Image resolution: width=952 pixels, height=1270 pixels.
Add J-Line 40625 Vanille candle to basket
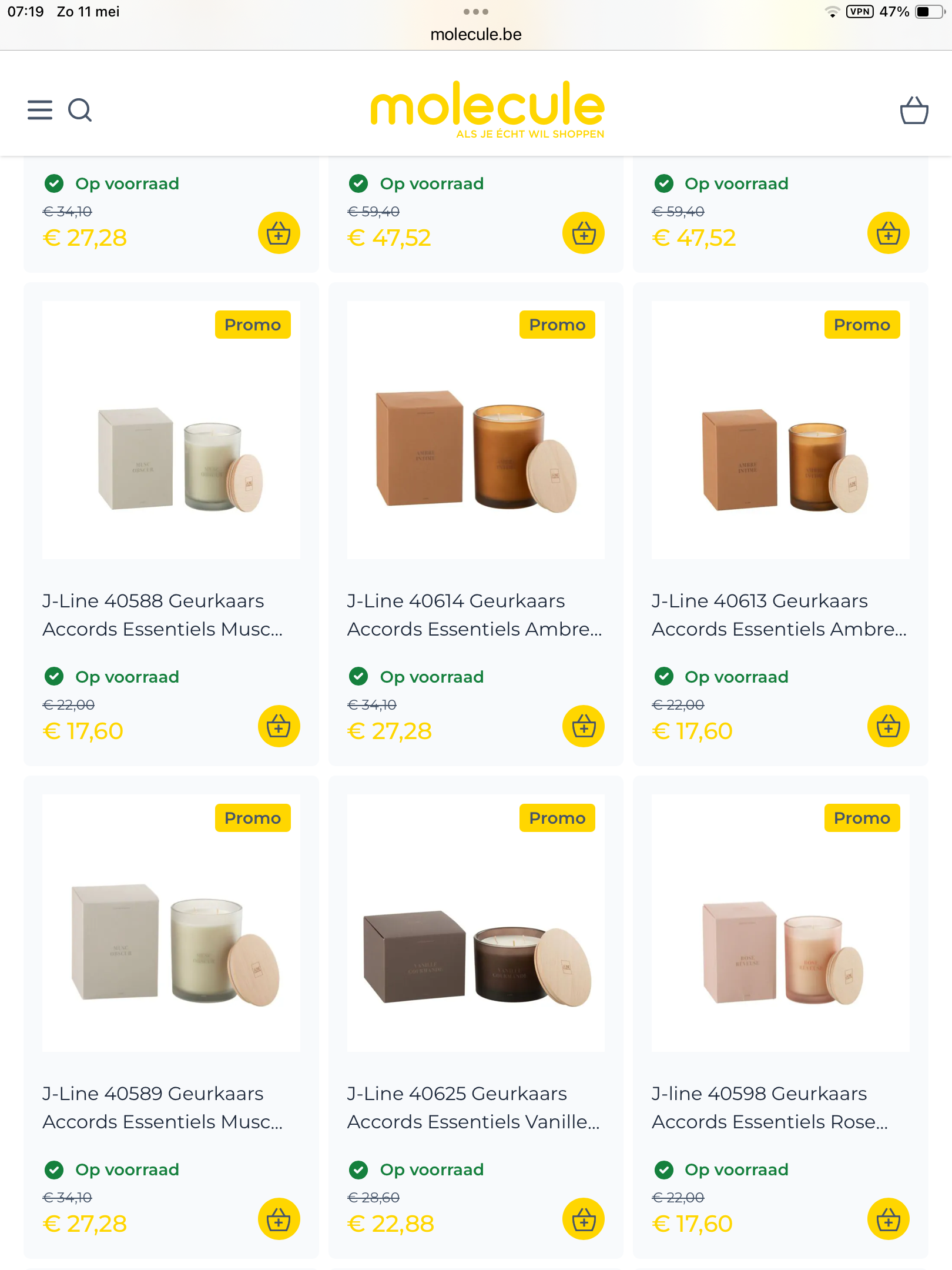coord(584,1219)
